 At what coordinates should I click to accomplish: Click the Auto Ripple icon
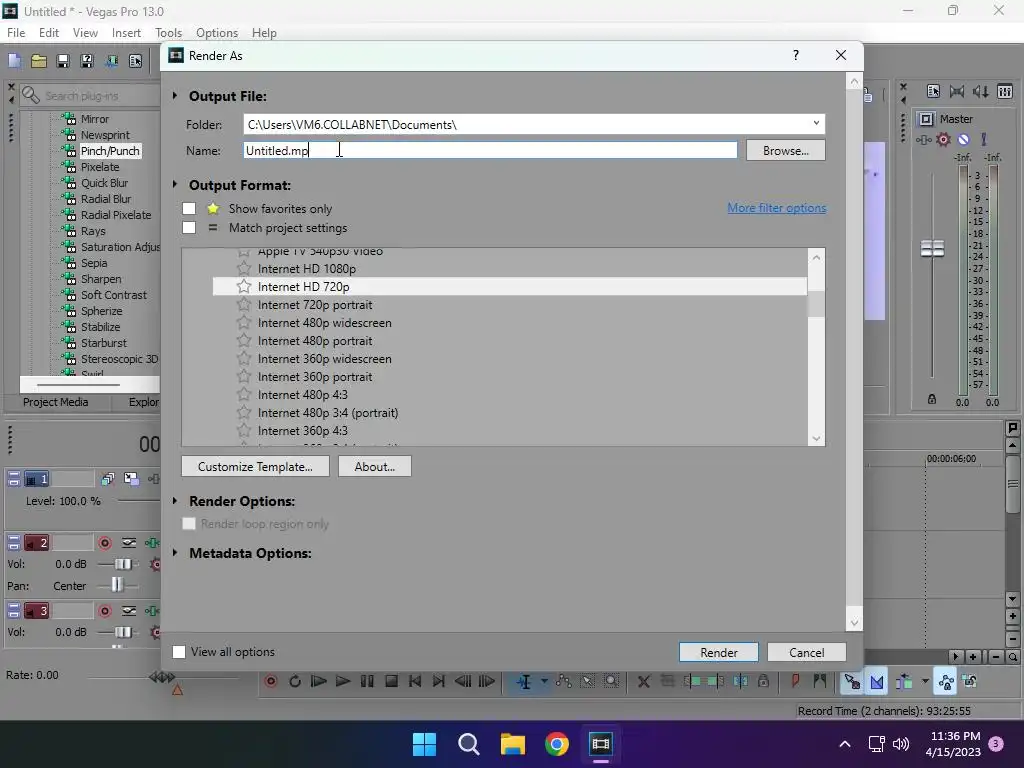pos(904,682)
